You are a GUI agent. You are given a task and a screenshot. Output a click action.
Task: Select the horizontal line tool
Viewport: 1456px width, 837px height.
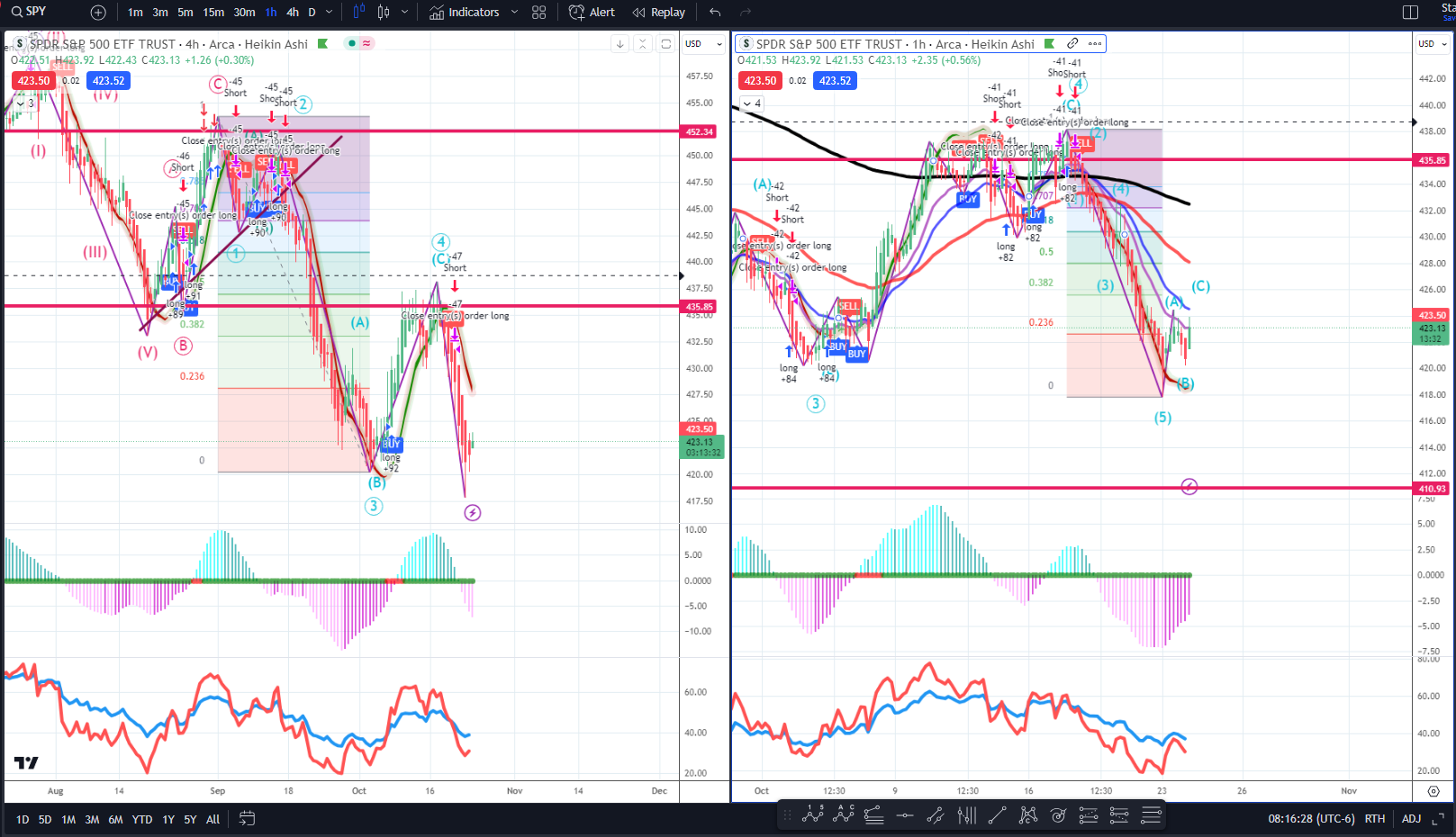tap(905, 815)
